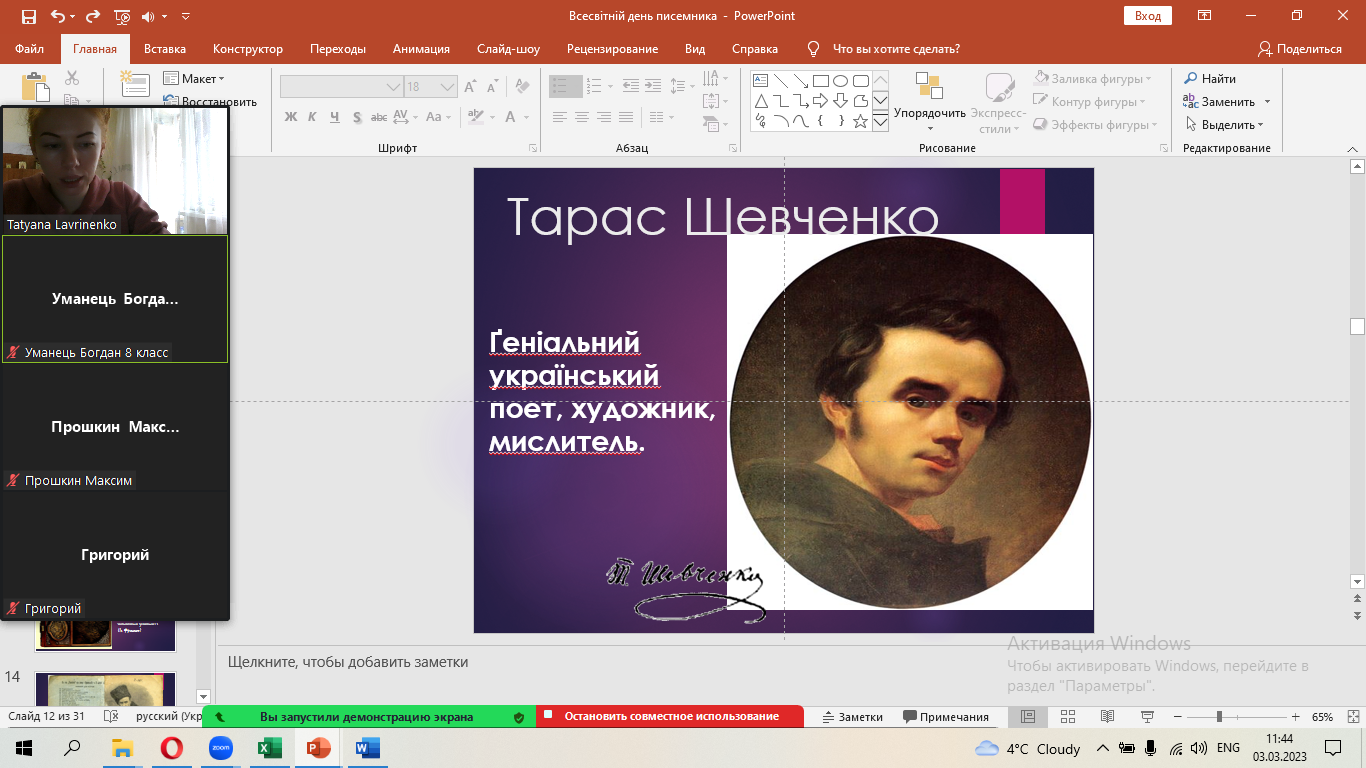Switch to Слайд-шоу tab
The height and width of the screenshot is (768, 1366).
508,49
